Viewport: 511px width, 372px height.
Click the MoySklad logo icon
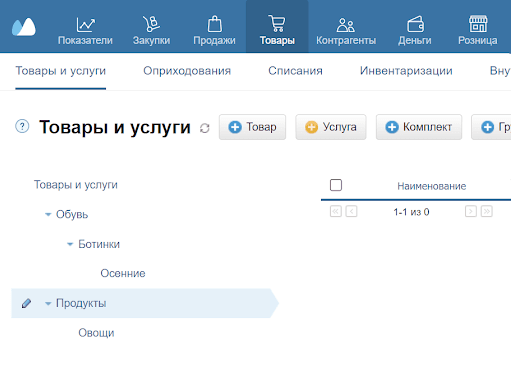pyautogui.click(x=24, y=27)
